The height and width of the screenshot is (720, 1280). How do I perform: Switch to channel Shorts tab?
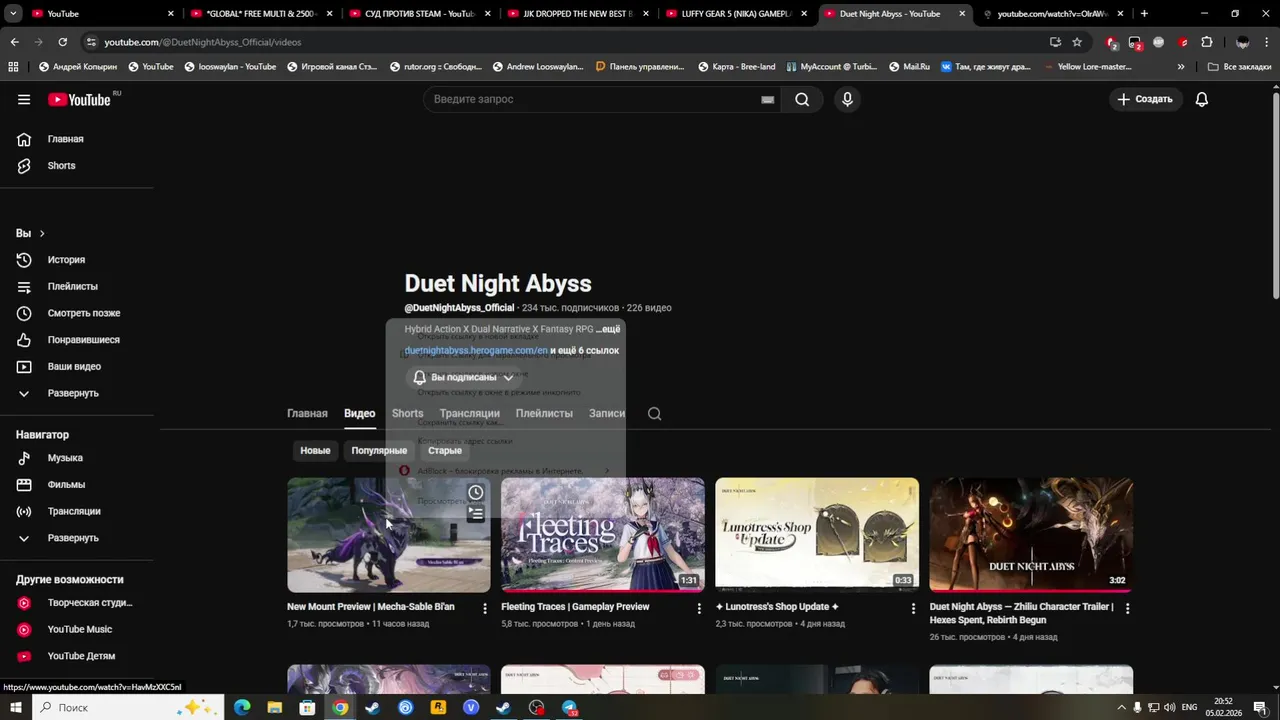click(x=407, y=413)
